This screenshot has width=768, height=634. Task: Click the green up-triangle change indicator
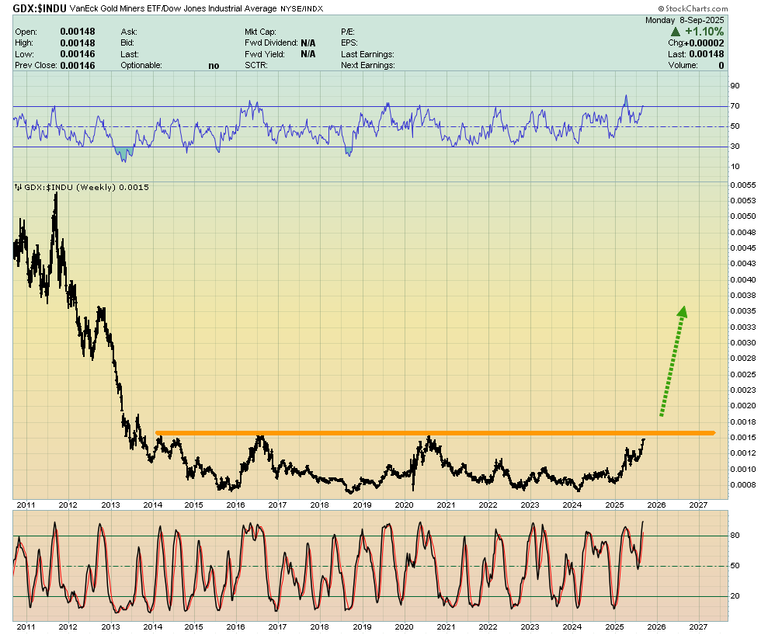pos(675,31)
